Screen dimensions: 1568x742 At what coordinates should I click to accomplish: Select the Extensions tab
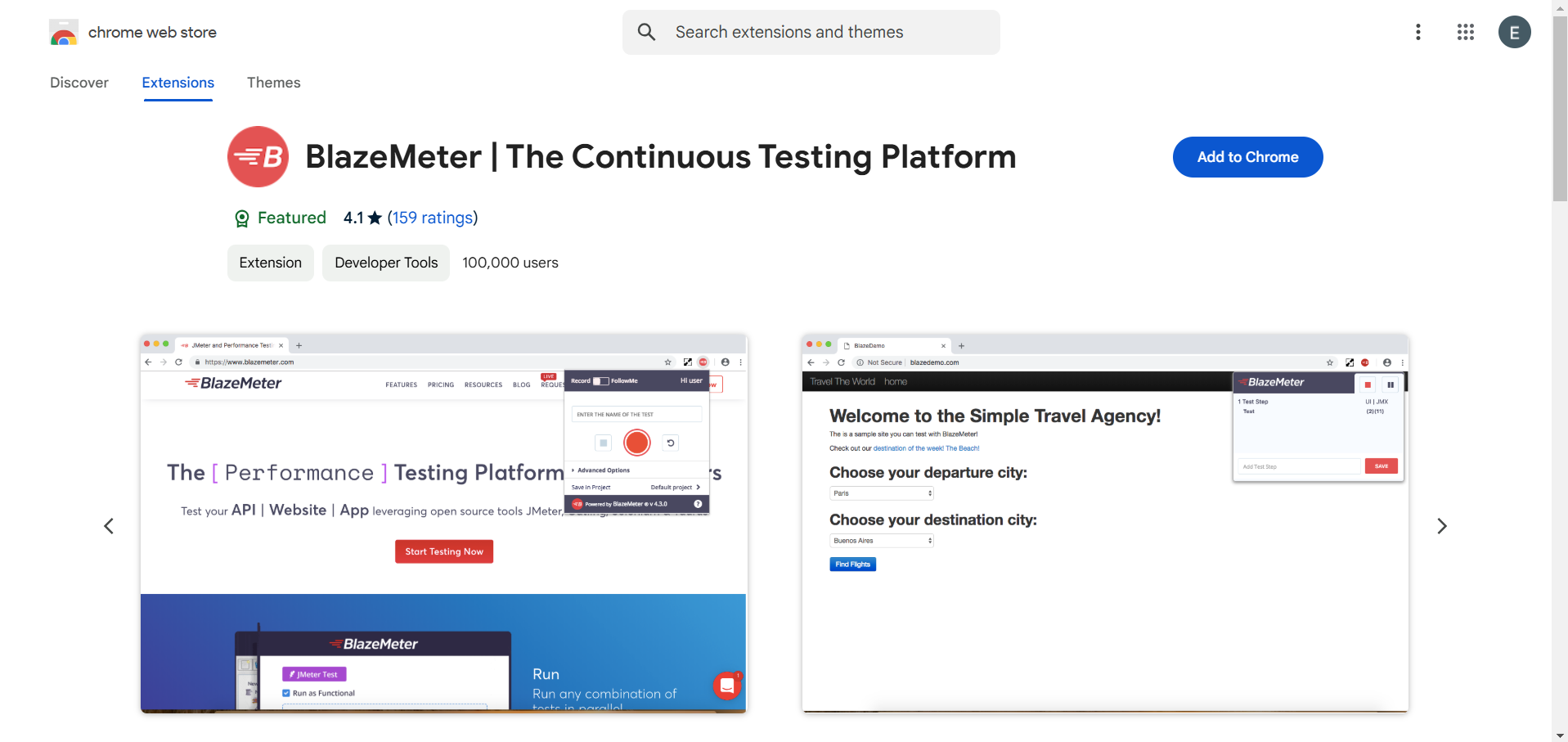pos(178,83)
